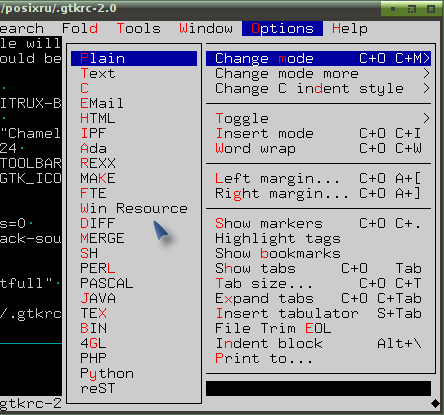Choose Print to... option

tap(318, 358)
